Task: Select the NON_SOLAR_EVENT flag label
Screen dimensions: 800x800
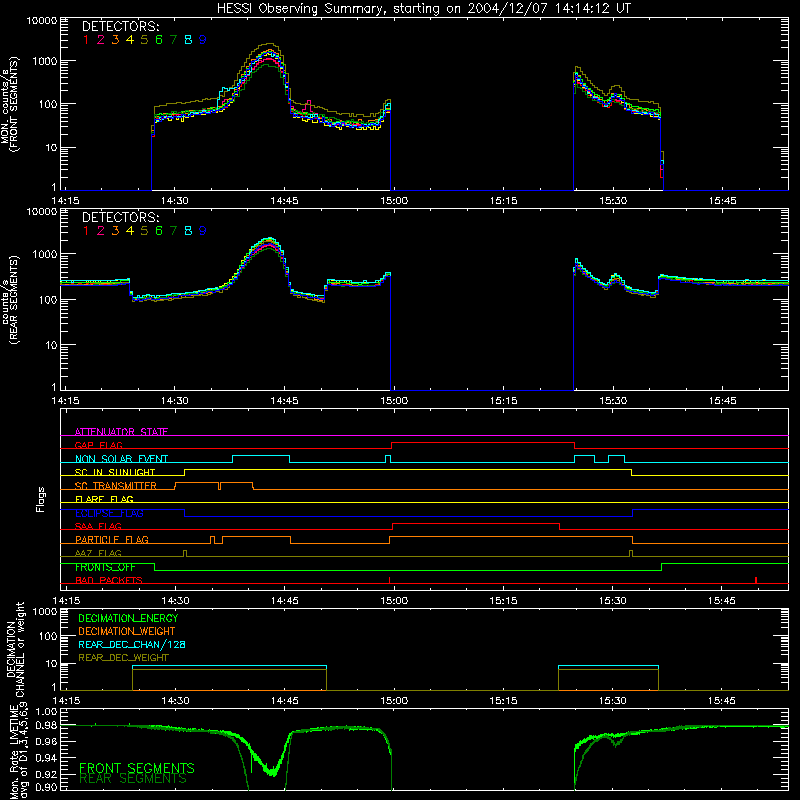Action: 121,459
